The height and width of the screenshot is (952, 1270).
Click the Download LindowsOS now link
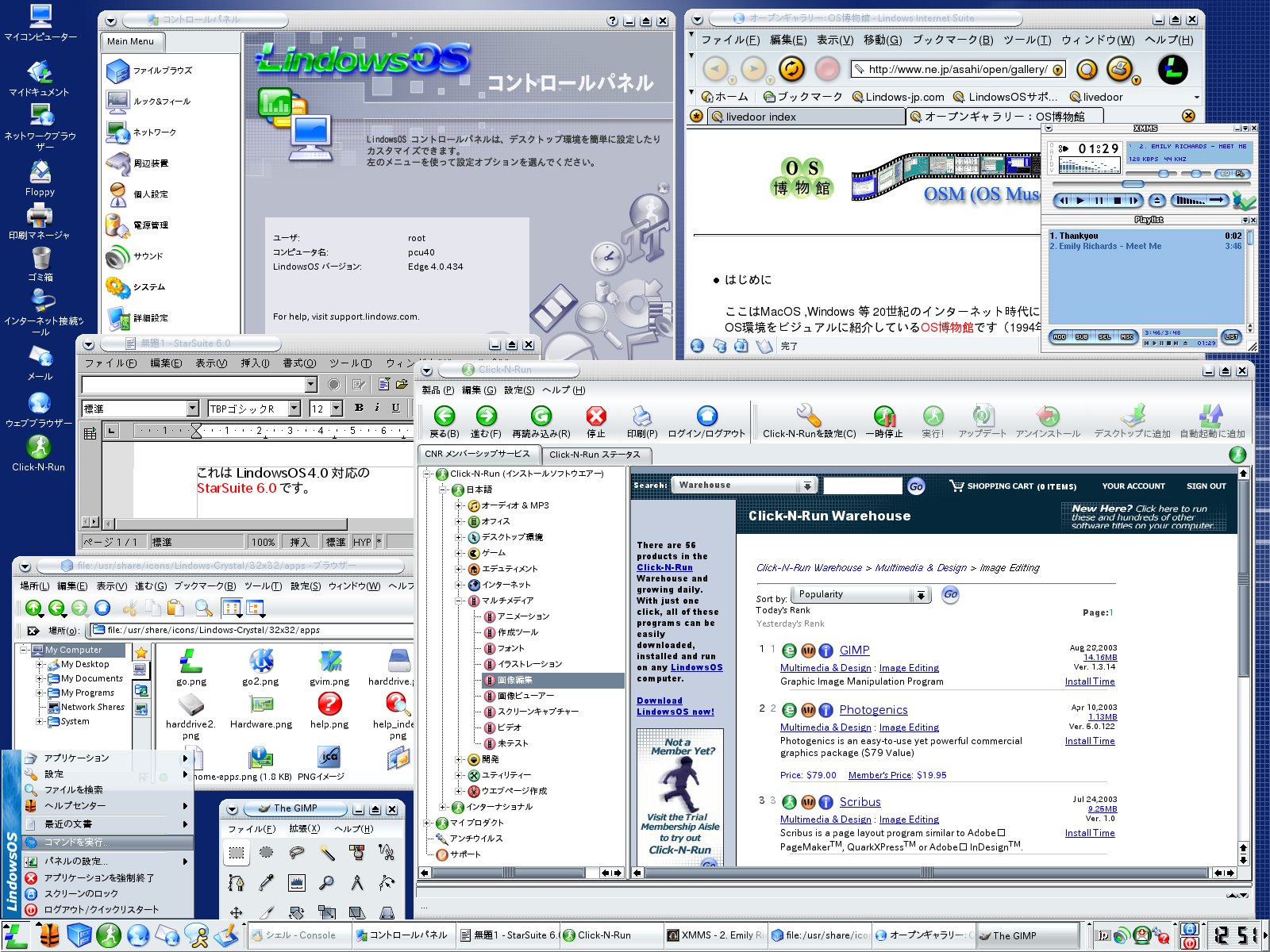point(675,706)
